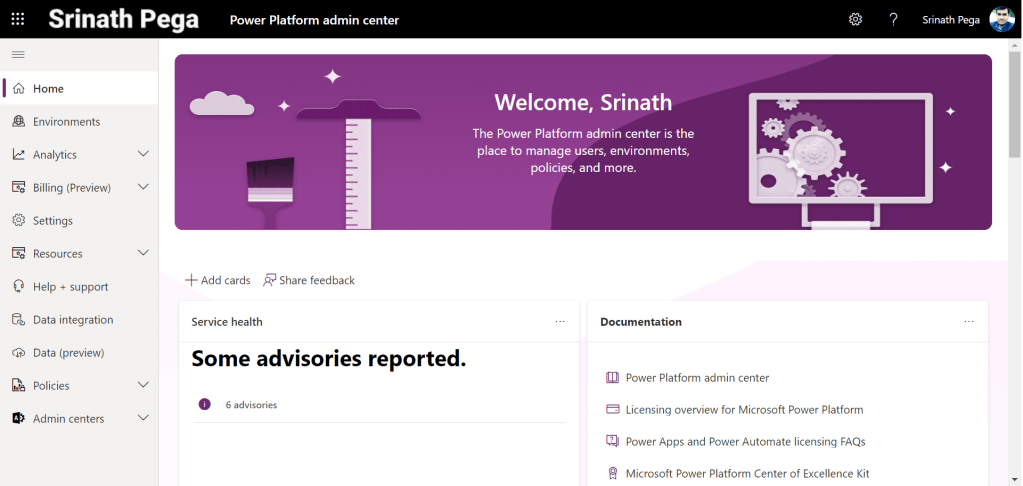Screen dimensions: 1023x486
Task: Open the app launcher waffle icon
Action: pyautogui.click(x=18, y=19)
